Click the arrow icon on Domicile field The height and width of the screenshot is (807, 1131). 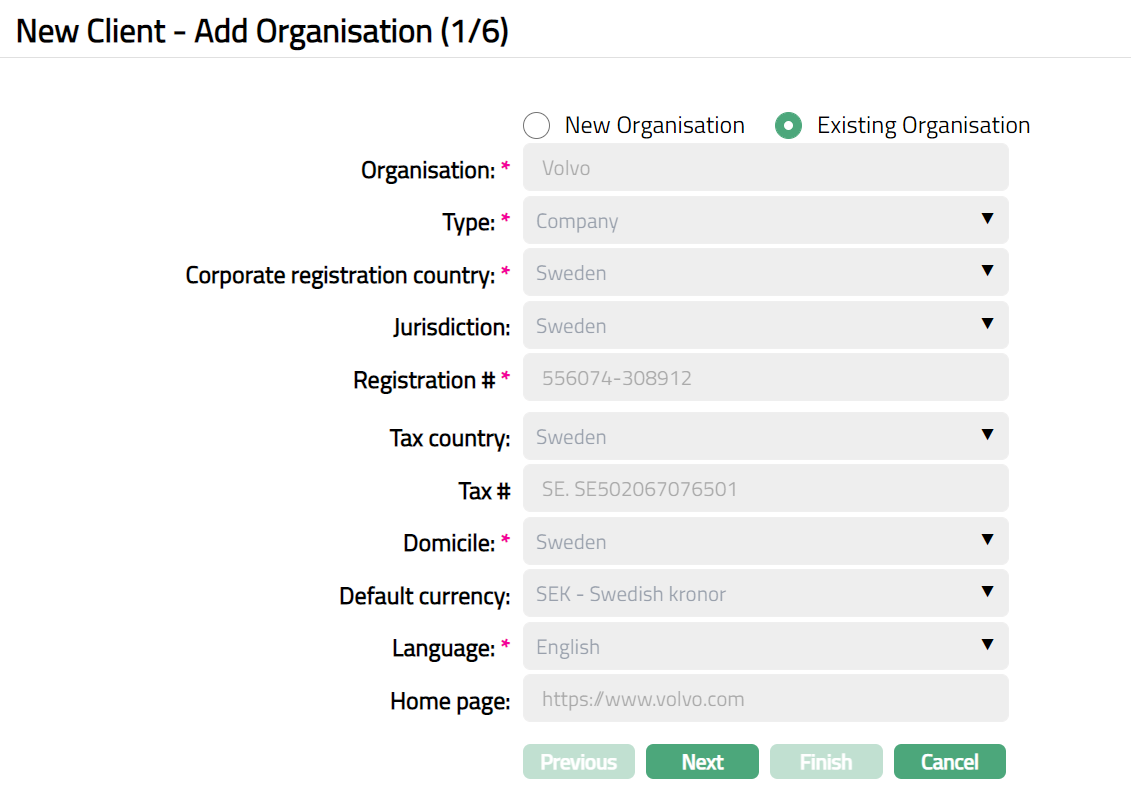click(x=987, y=540)
